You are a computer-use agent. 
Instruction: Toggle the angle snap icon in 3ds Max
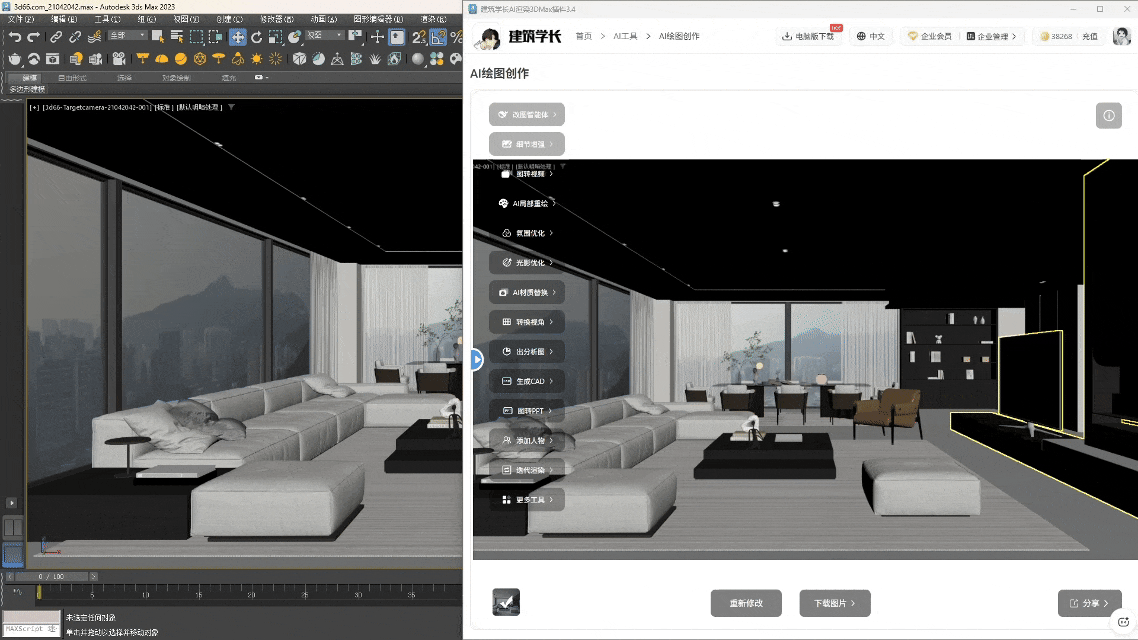point(438,36)
